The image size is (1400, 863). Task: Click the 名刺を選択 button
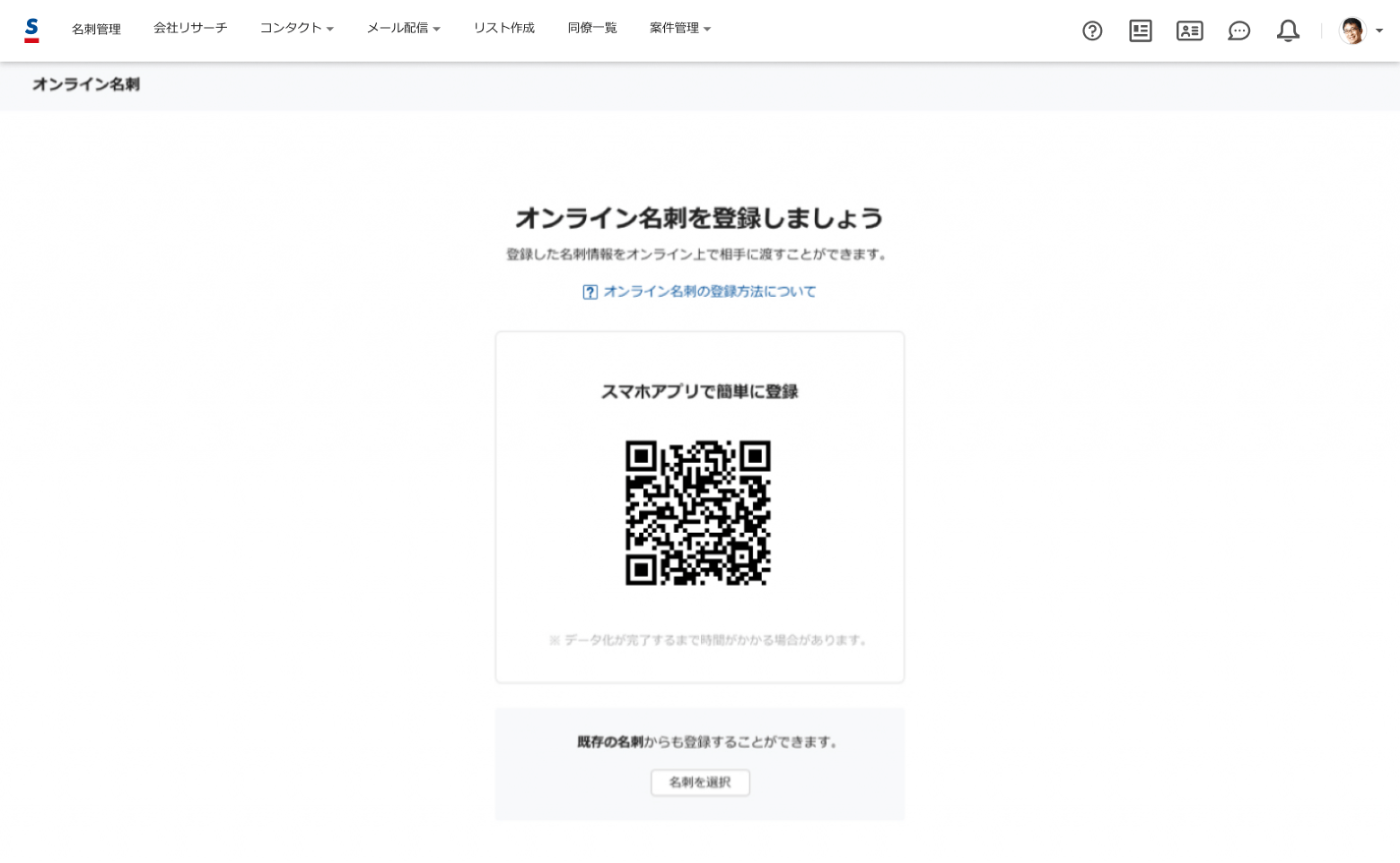coord(700,782)
